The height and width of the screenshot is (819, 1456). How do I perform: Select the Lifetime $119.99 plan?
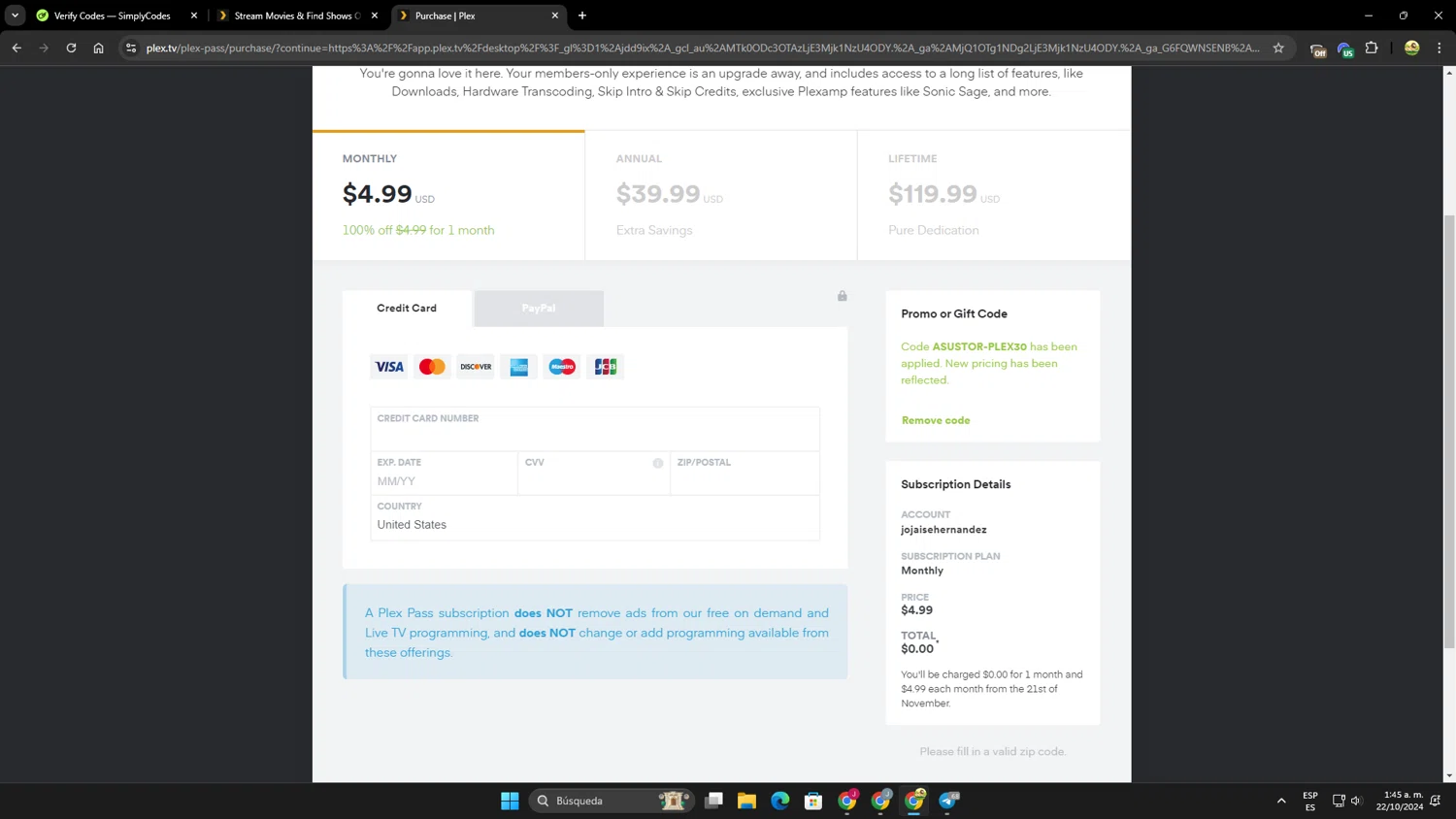[994, 195]
